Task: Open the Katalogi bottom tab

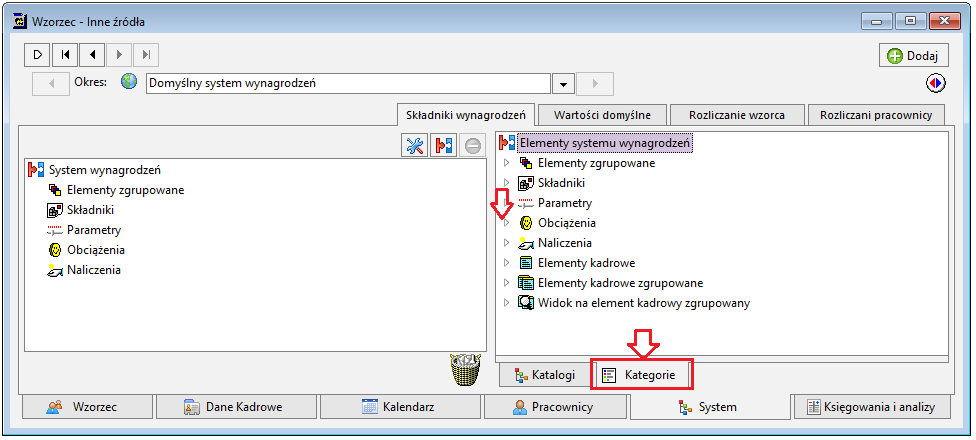Action: tap(545, 375)
